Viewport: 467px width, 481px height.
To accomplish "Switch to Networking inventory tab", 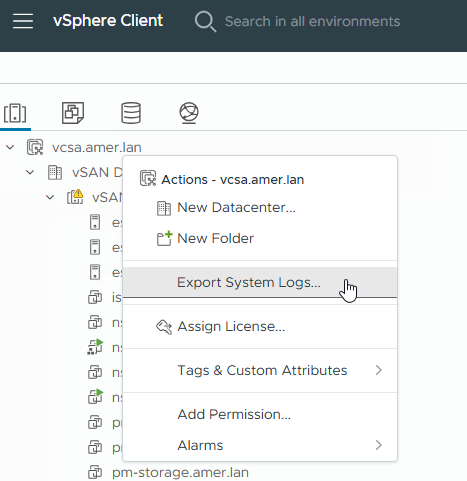I will click(x=189, y=113).
